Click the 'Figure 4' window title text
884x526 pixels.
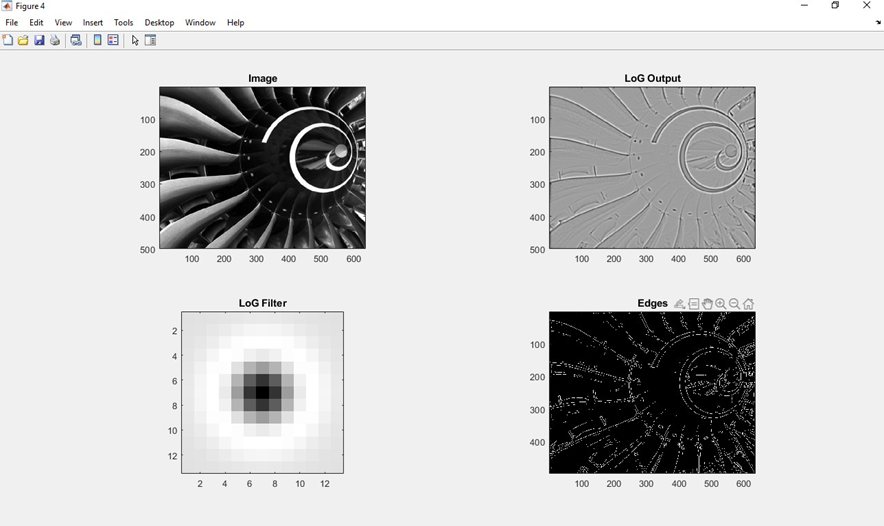pos(30,6)
